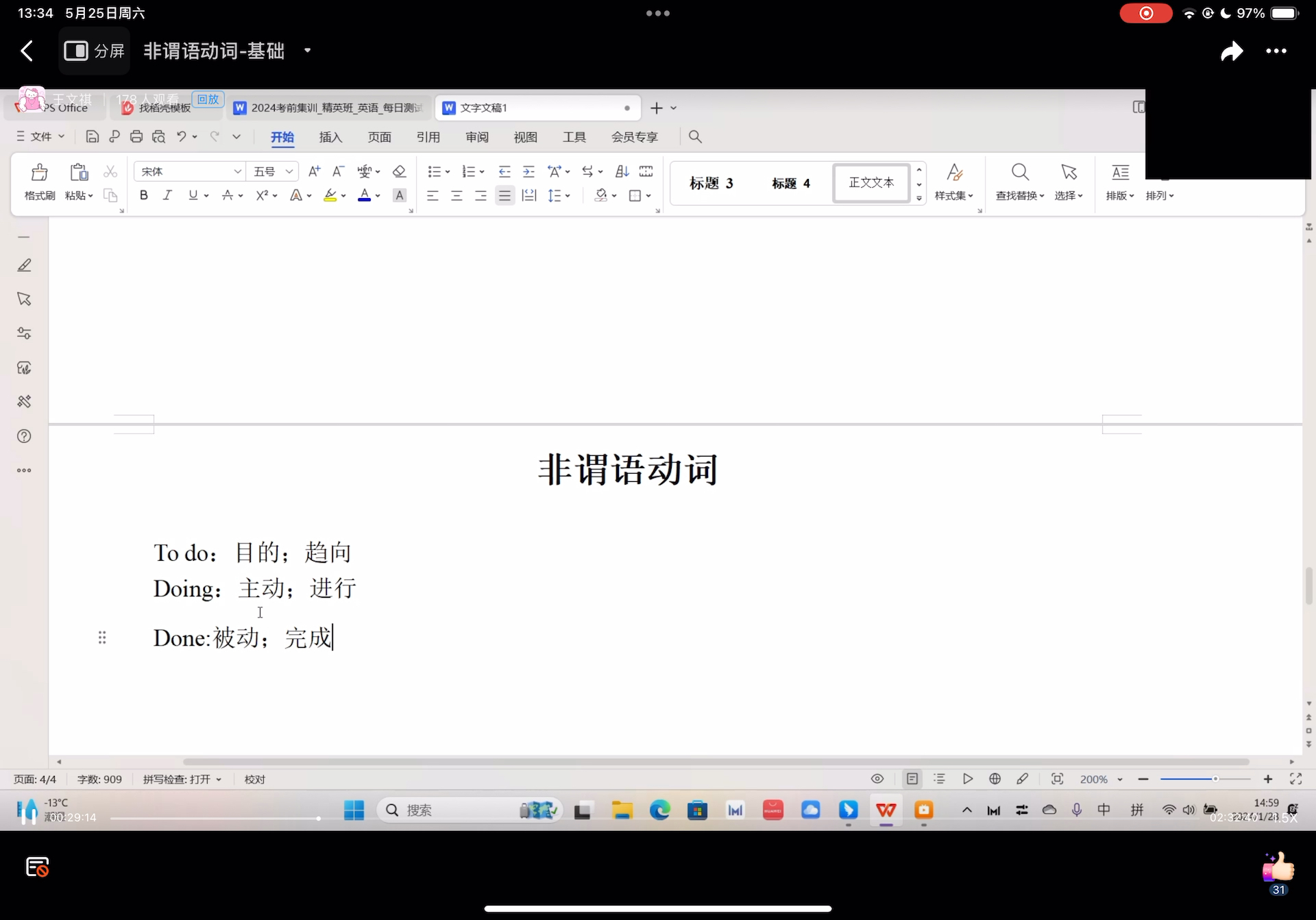Expand bullet list options dropdown

coord(448,172)
